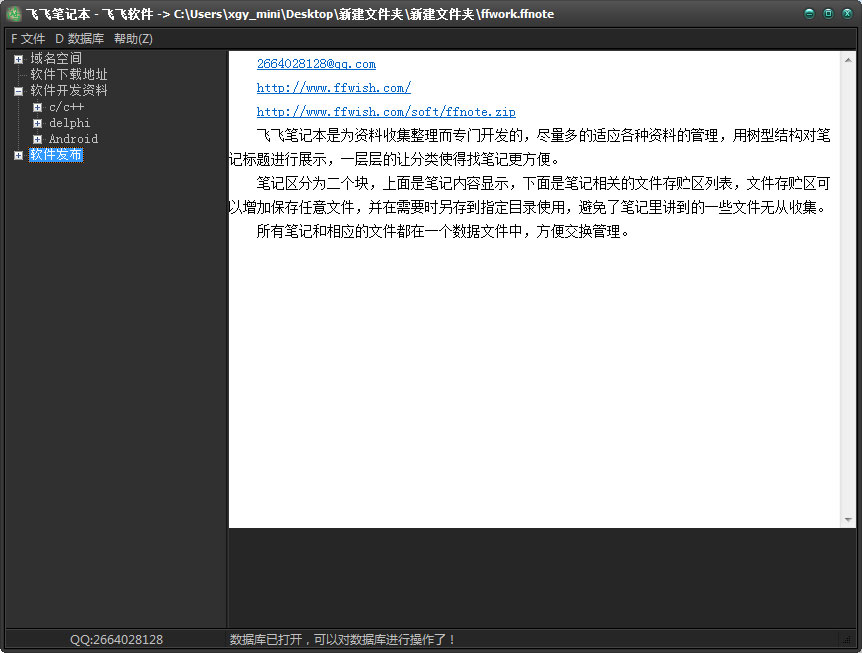Select the delphi tree item
862x653 pixels.
(x=69, y=123)
